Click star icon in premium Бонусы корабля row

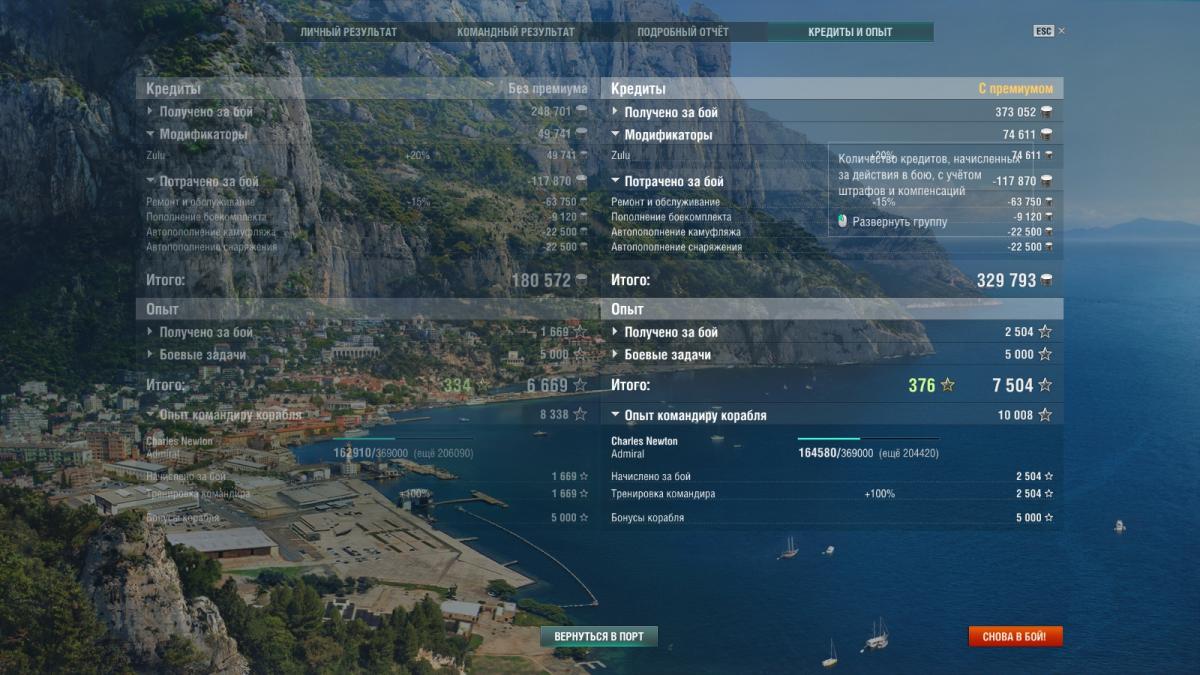click(1048, 518)
